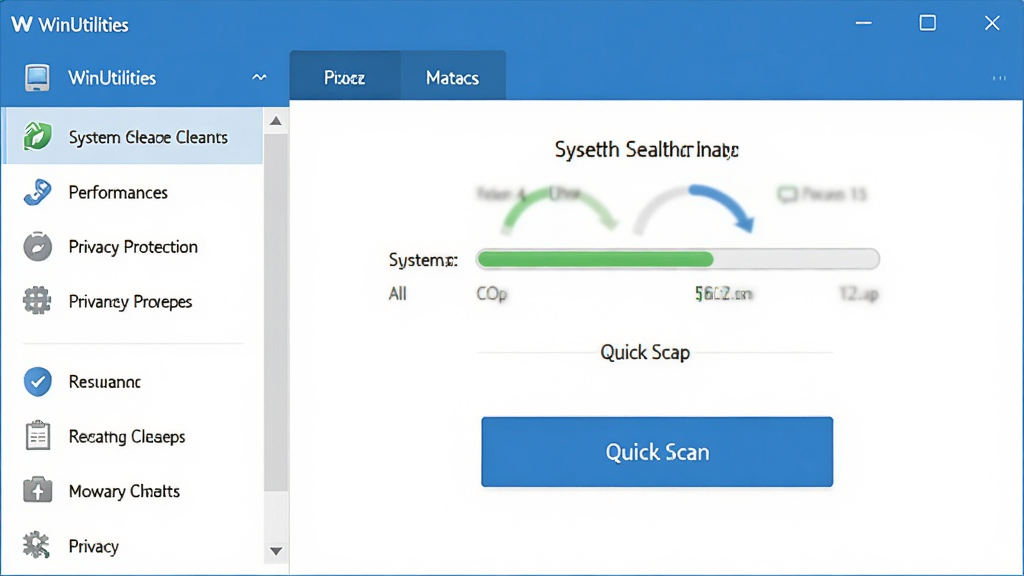Click the green System progress bar
Viewport: 1024px width, 576px height.
[x=678, y=259]
